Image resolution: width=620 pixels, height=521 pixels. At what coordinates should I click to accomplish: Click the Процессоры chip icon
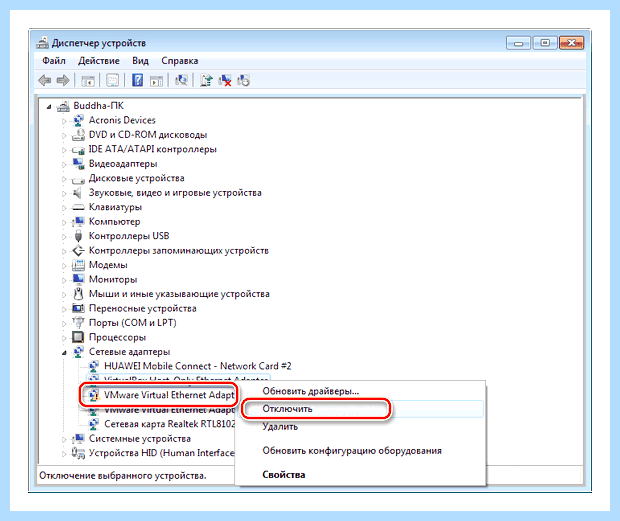78,337
